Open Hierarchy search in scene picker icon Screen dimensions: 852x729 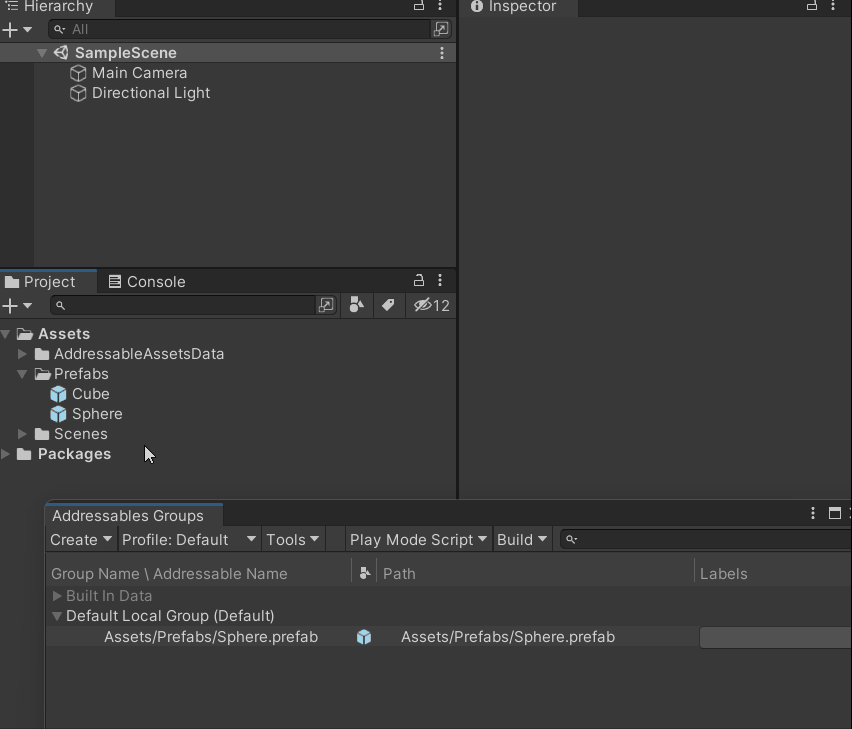(x=441, y=30)
